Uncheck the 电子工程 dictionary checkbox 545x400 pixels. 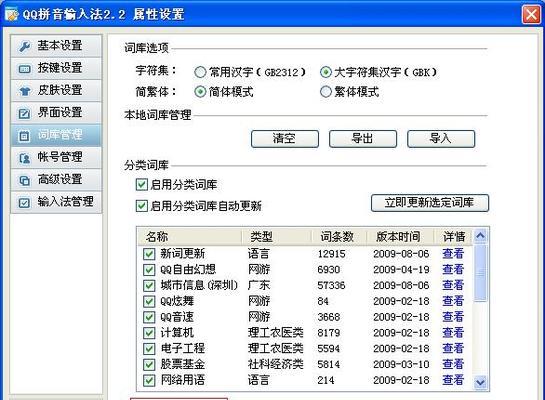click(x=149, y=349)
